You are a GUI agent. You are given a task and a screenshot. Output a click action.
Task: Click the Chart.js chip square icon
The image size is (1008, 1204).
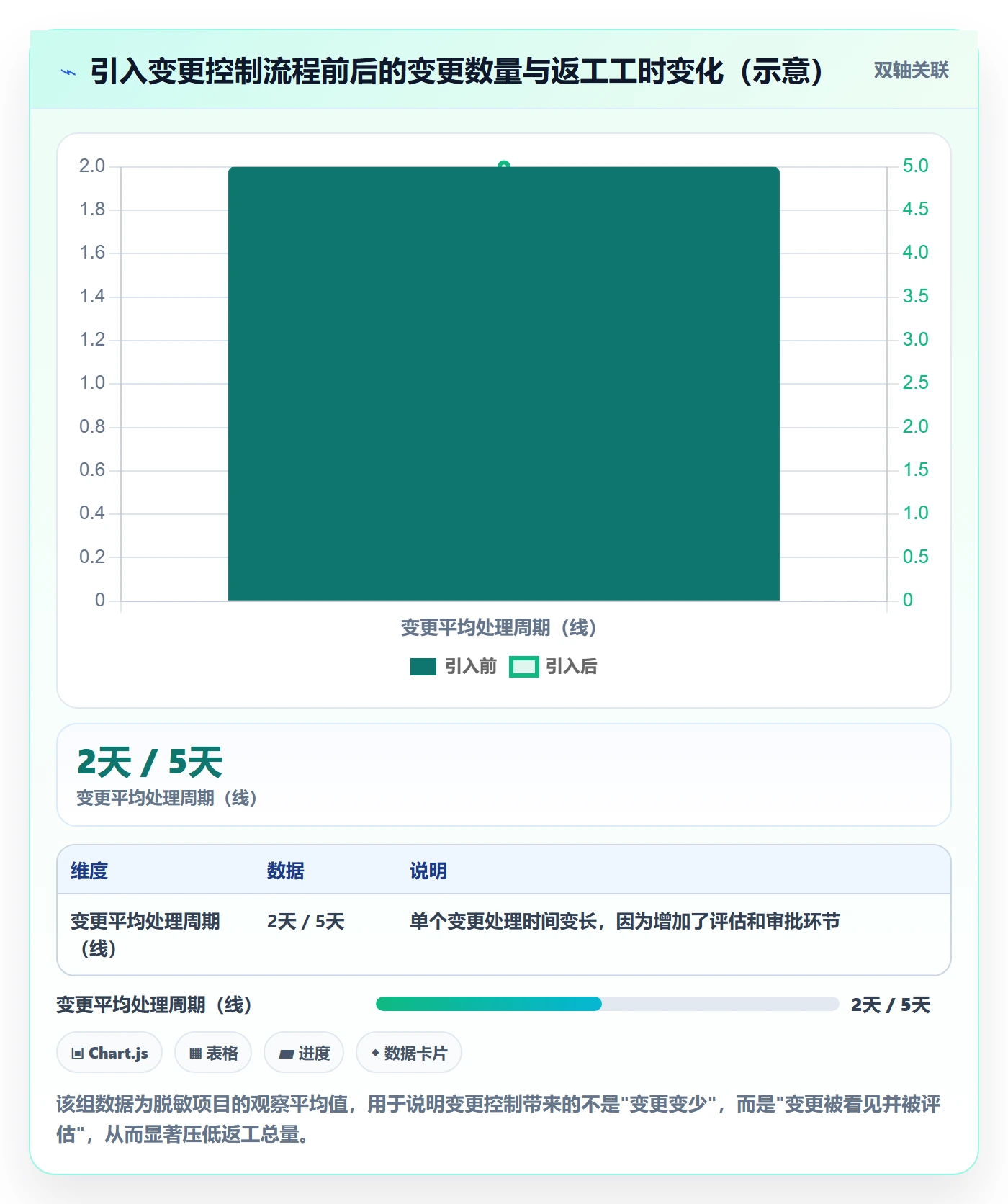pos(78,1053)
